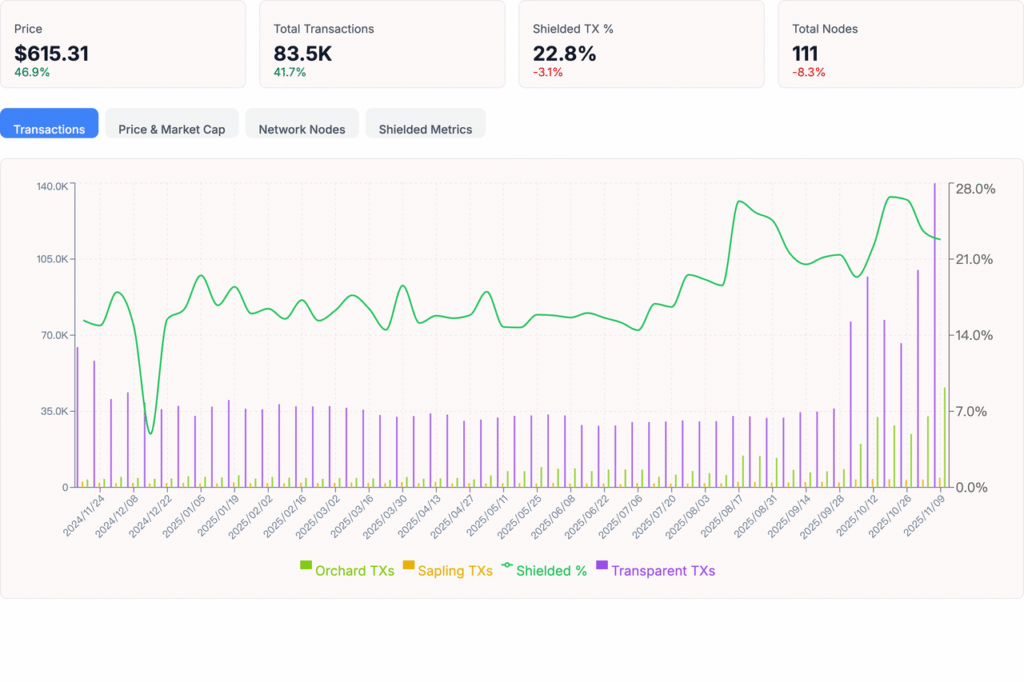Image resolution: width=1024 pixels, height=682 pixels.
Task: Click the green Orchard TXs color square
Action: tap(306, 567)
